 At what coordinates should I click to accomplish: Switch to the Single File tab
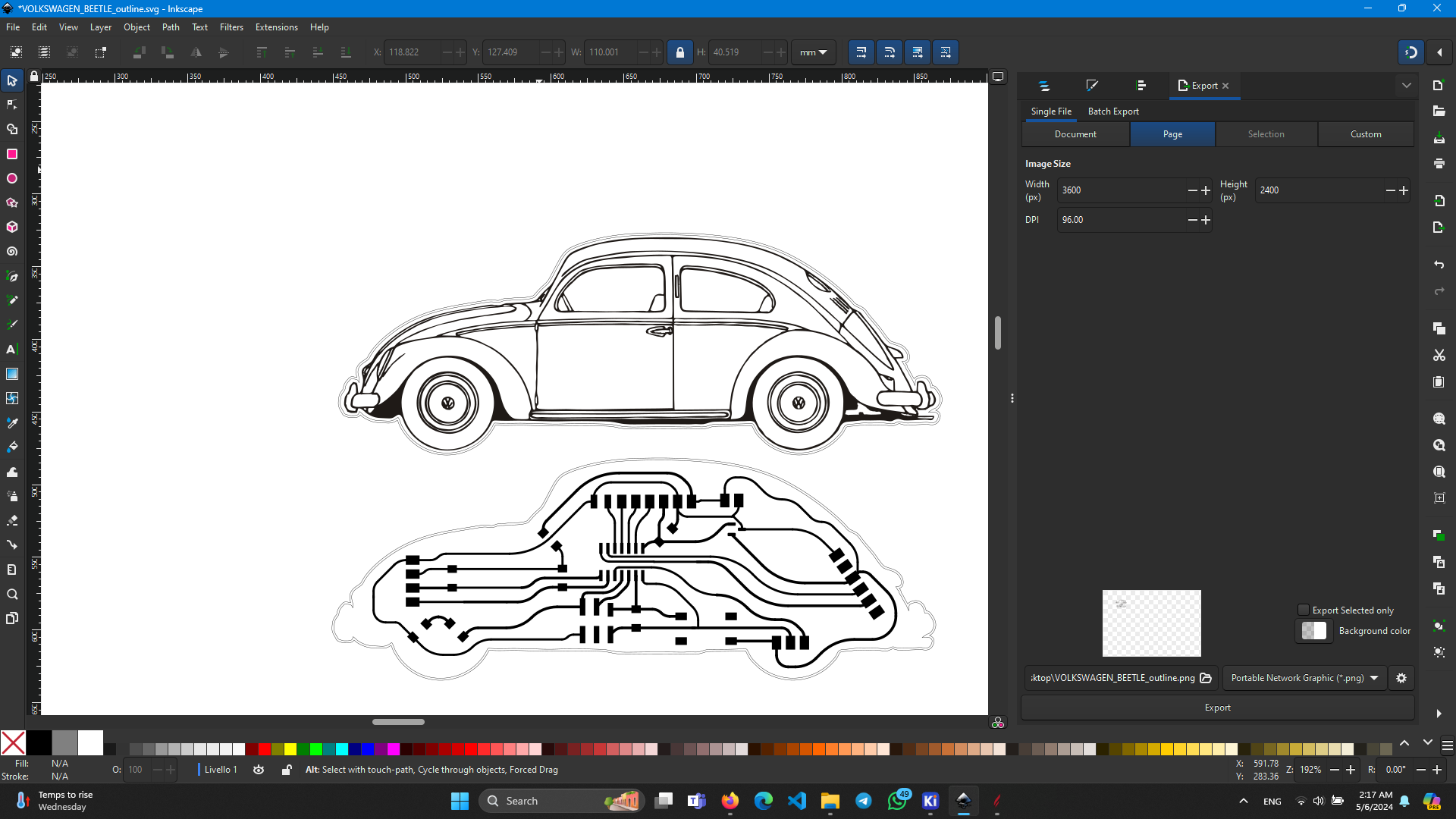click(x=1051, y=111)
